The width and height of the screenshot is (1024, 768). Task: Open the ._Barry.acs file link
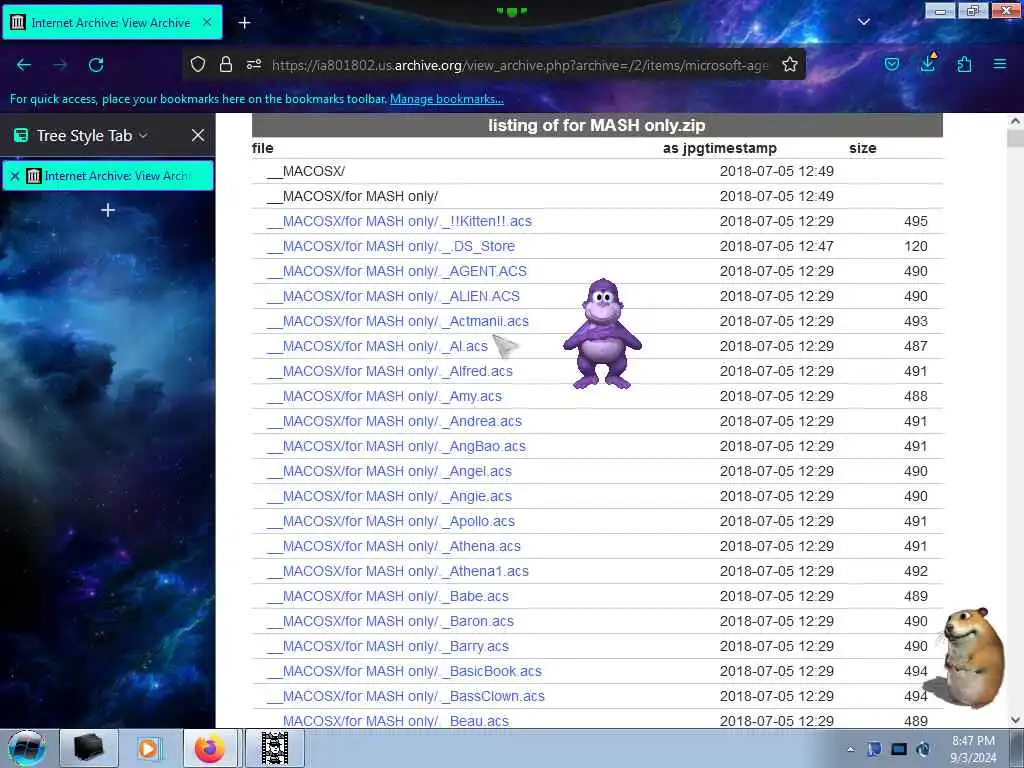[388, 647]
